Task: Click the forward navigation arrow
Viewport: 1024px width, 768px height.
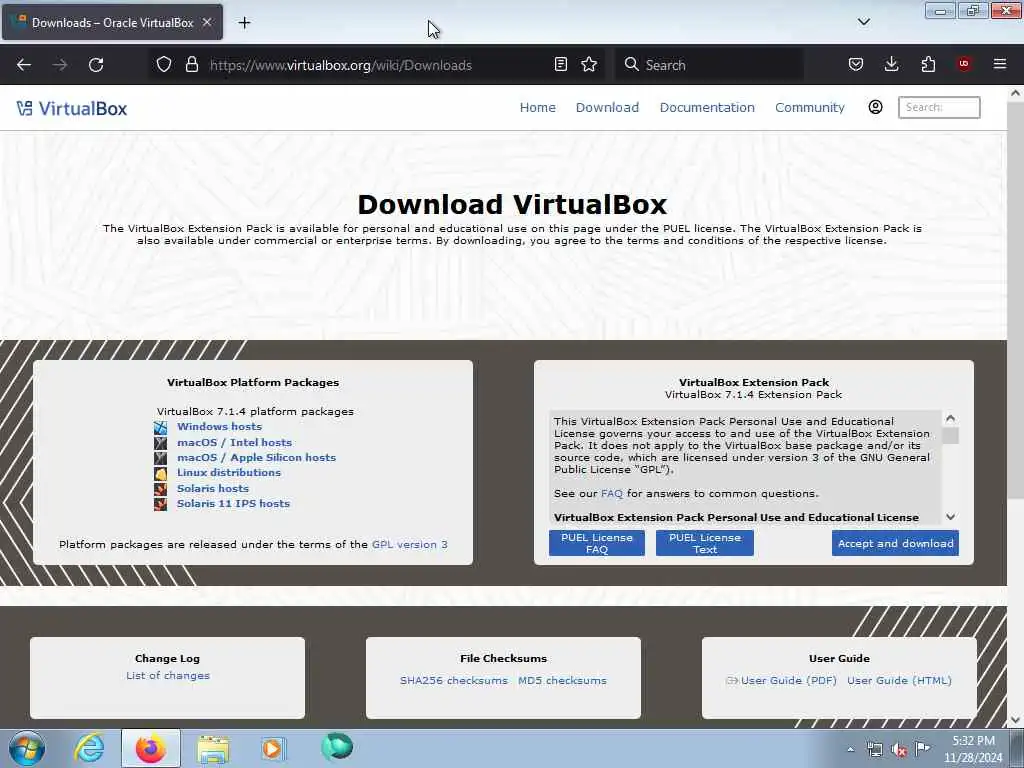Action: click(x=60, y=65)
